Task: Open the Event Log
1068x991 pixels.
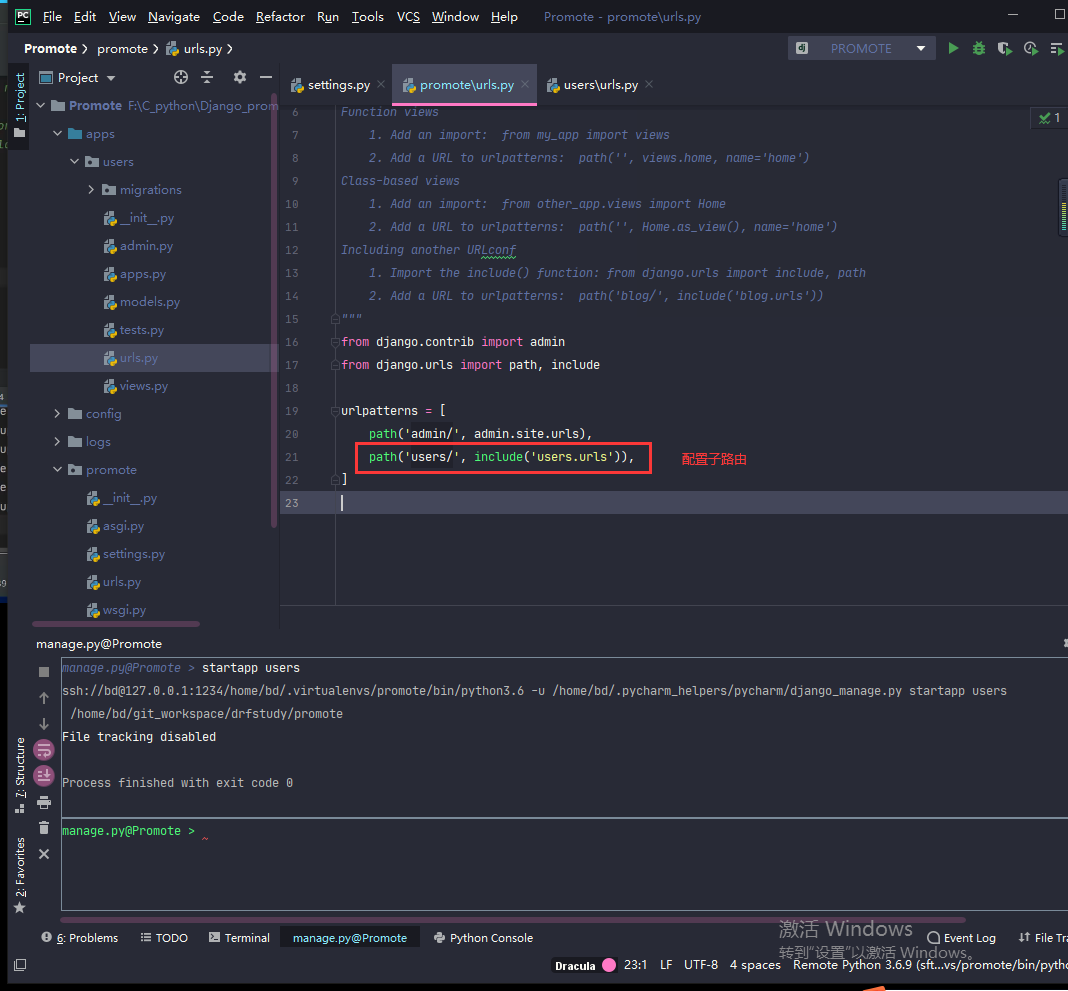Action: point(961,938)
